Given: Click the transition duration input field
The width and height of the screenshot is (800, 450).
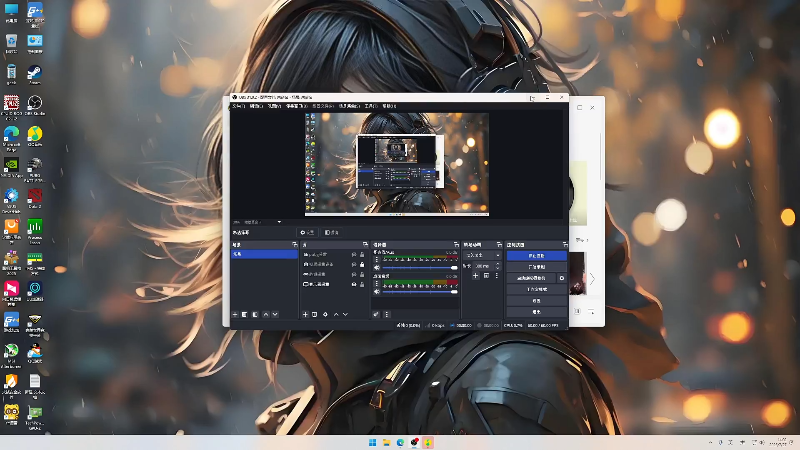Looking at the screenshot, I should point(483,266).
